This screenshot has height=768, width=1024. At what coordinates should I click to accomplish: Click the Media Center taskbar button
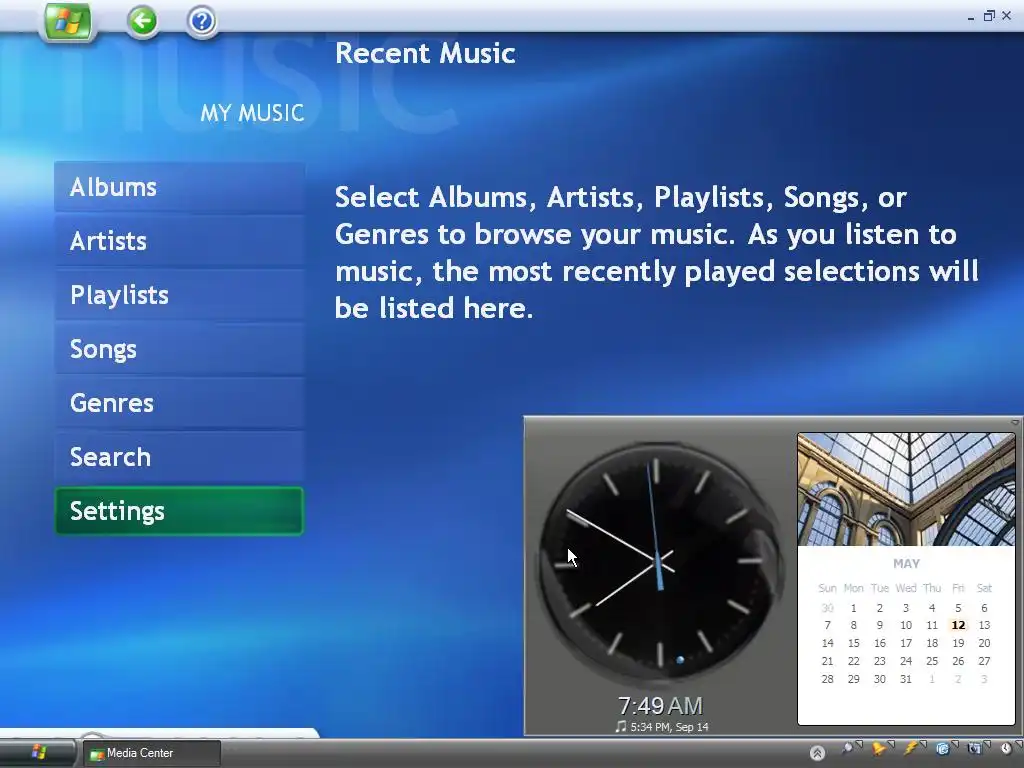click(151, 753)
